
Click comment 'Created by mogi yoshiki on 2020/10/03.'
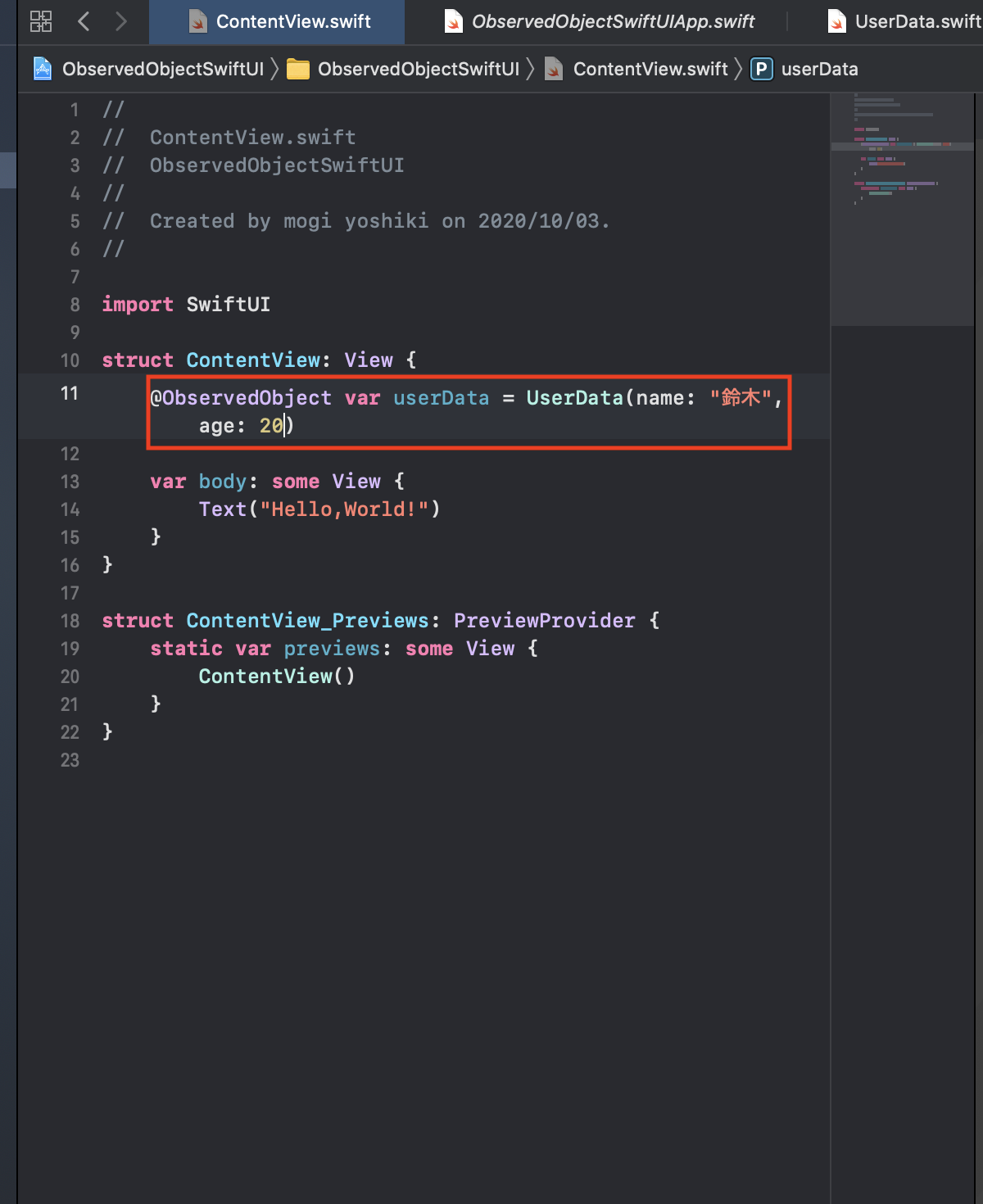380,221
